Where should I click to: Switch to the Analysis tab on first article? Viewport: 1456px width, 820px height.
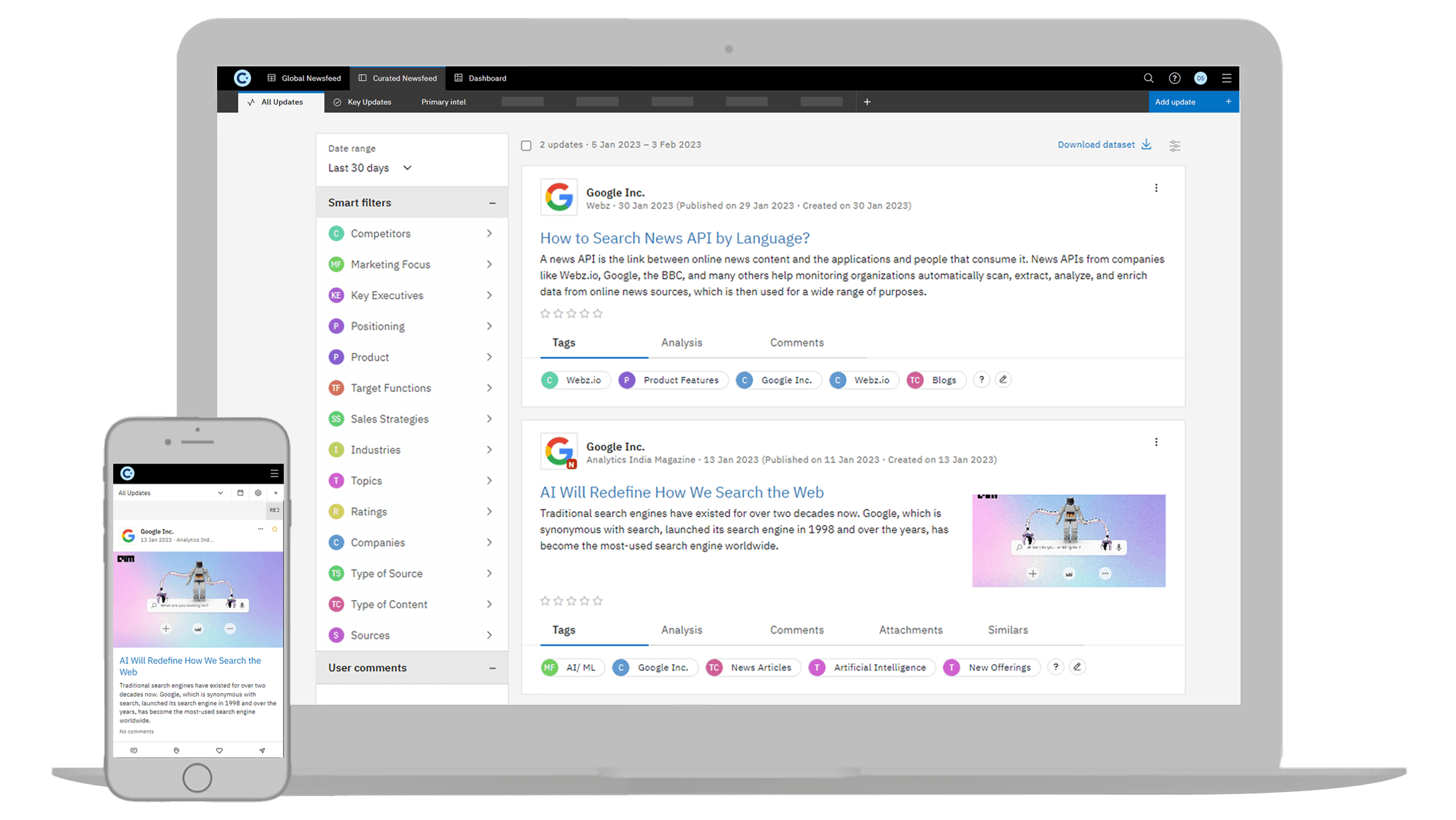click(682, 342)
